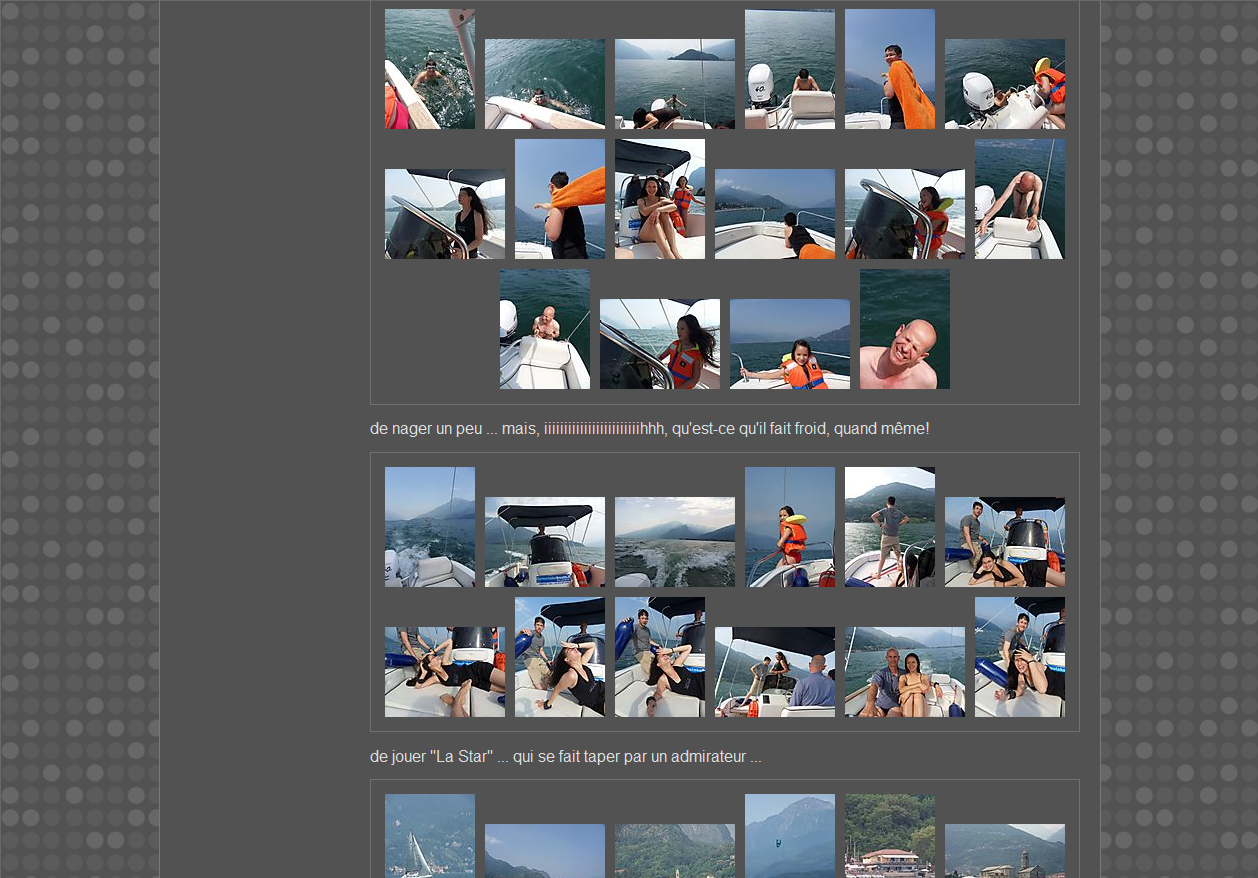View the shirtless bald man standing at the stern
Viewport: 1258px width, 878px height.
click(x=544, y=329)
